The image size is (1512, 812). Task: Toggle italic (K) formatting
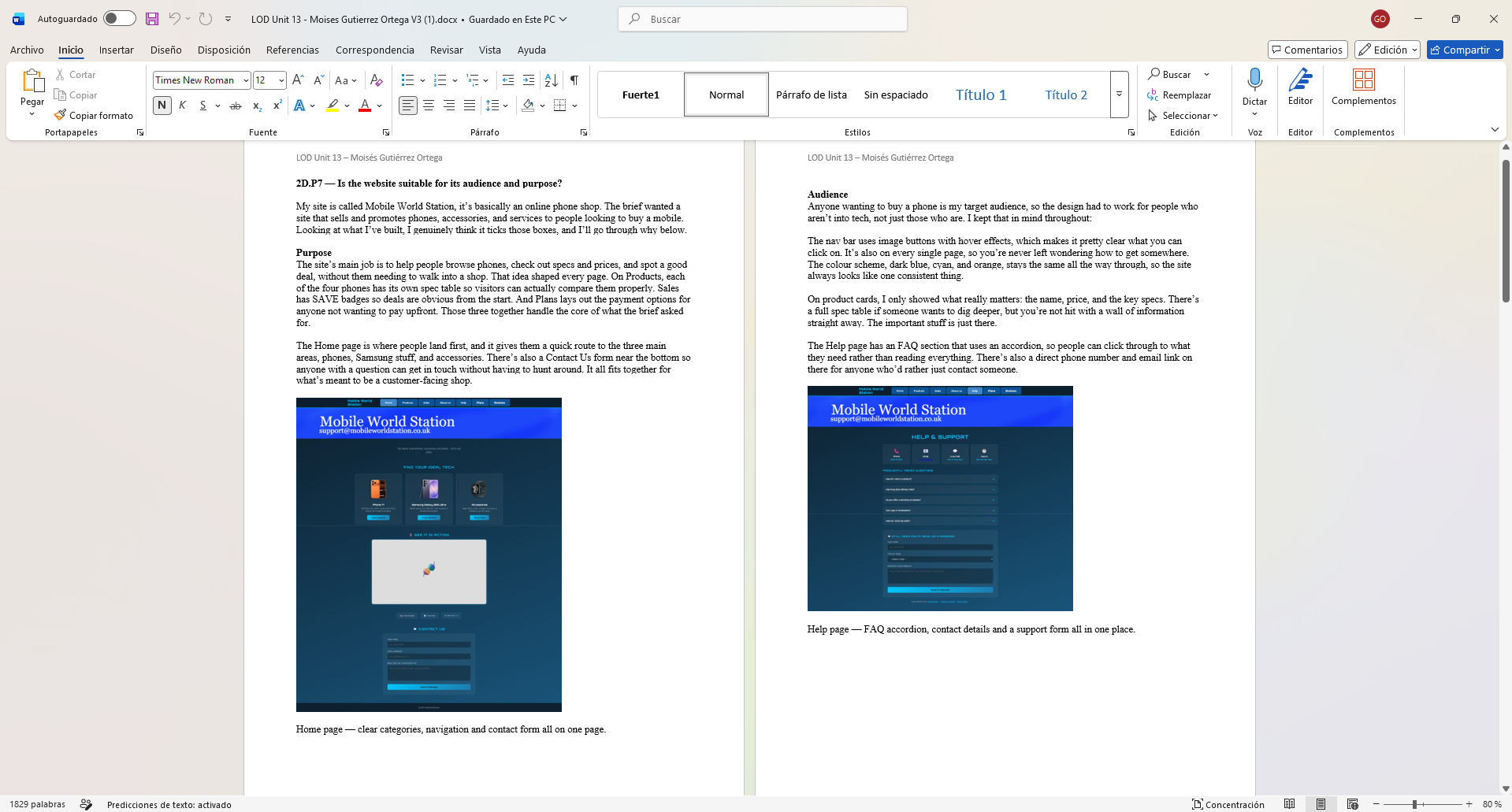(182, 106)
